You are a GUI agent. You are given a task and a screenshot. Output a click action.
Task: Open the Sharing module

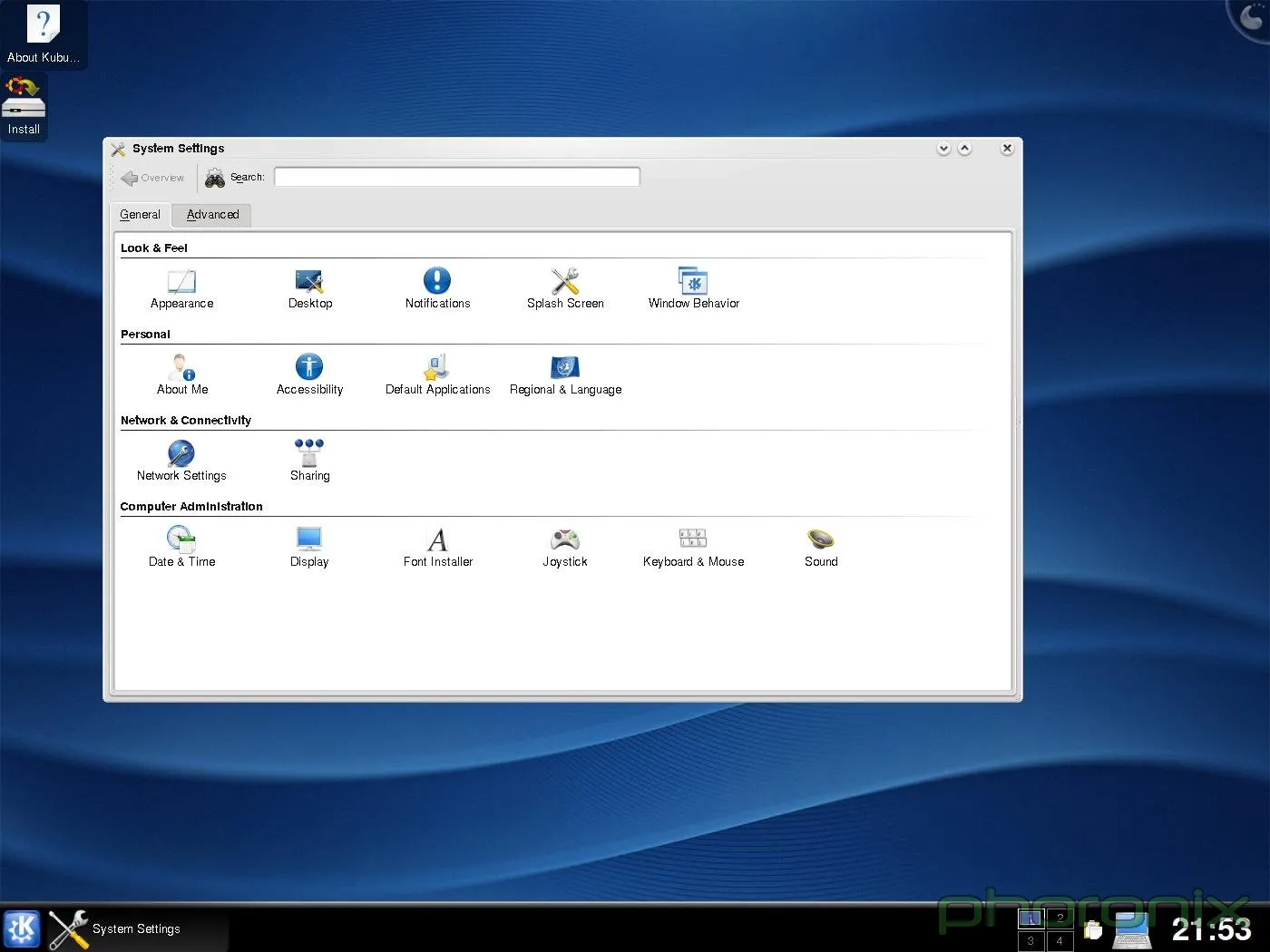(309, 461)
